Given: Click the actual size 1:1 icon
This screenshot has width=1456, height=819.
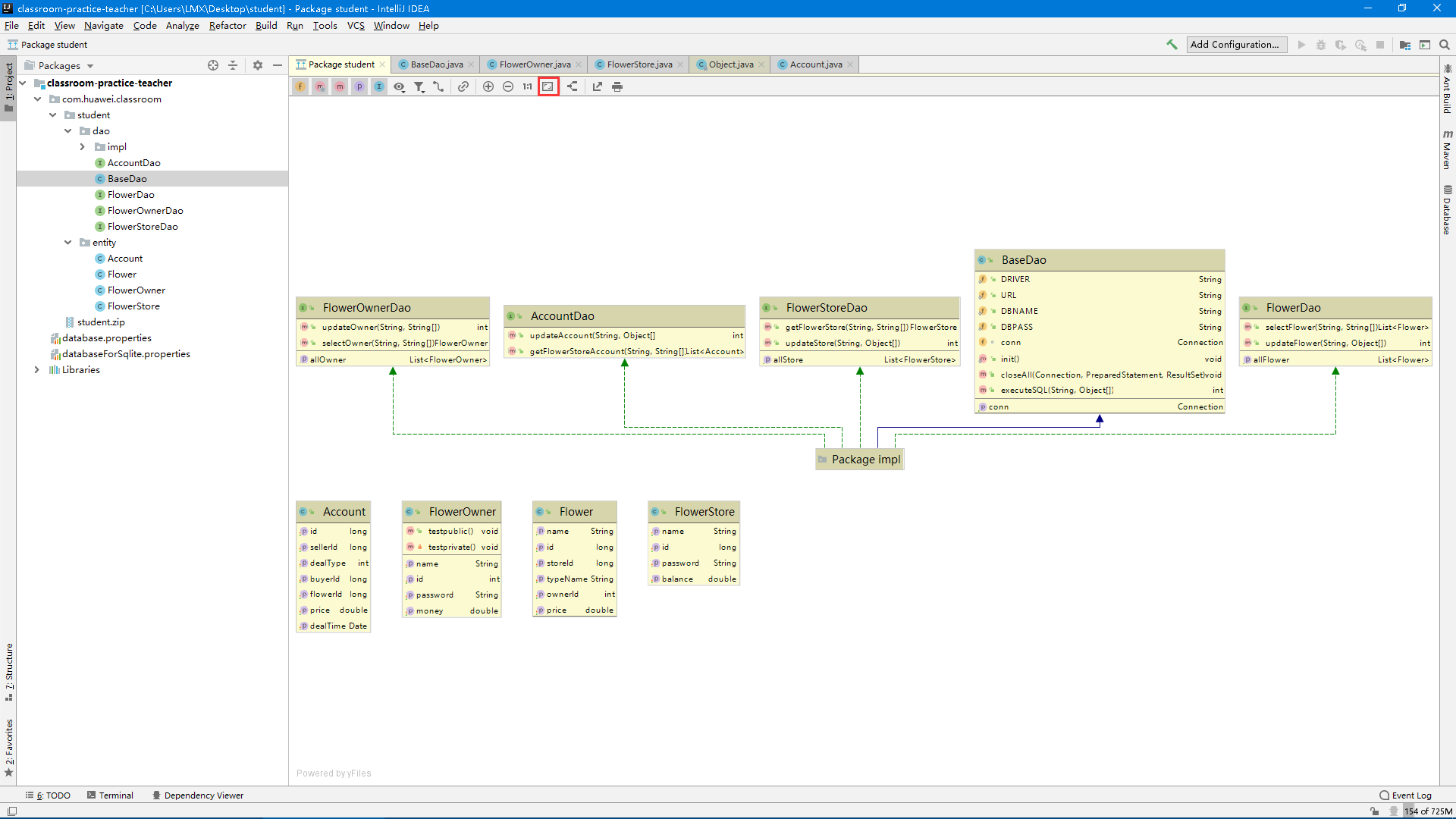Looking at the screenshot, I should click(x=528, y=86).
